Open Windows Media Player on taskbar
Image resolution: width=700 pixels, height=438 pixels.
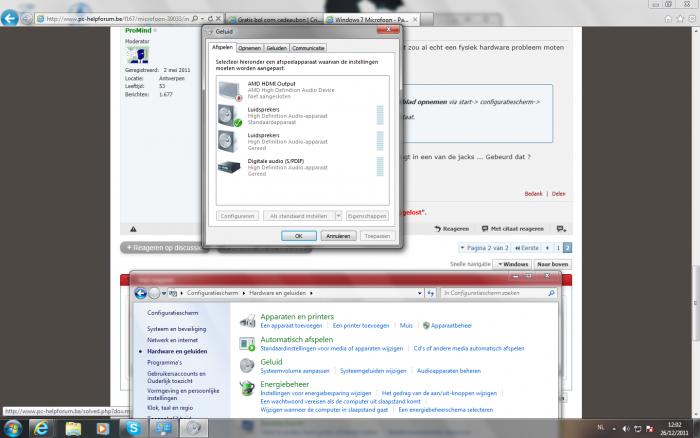click(103, 429)
